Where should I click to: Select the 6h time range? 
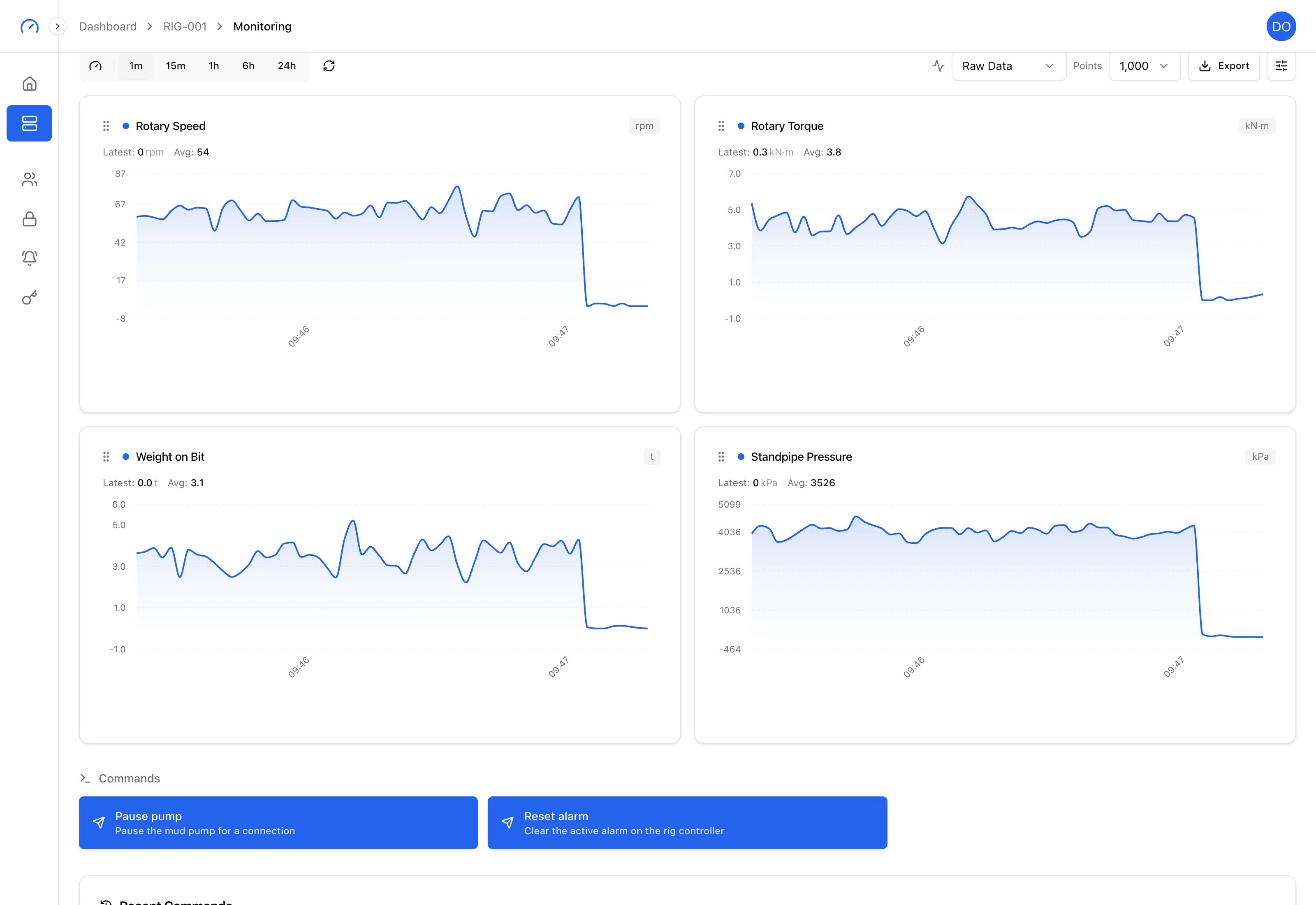pos(248,66)
